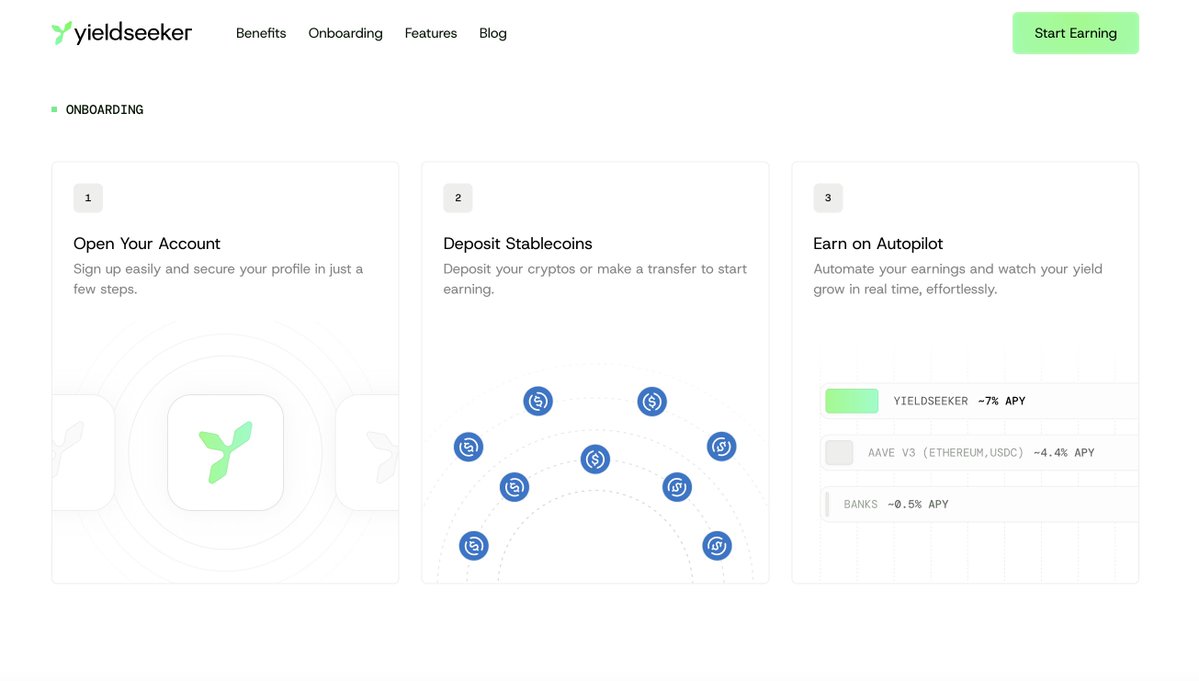
Task: Select the step 3 number badge
Action: pyautogui.click(x=828, y=198)
